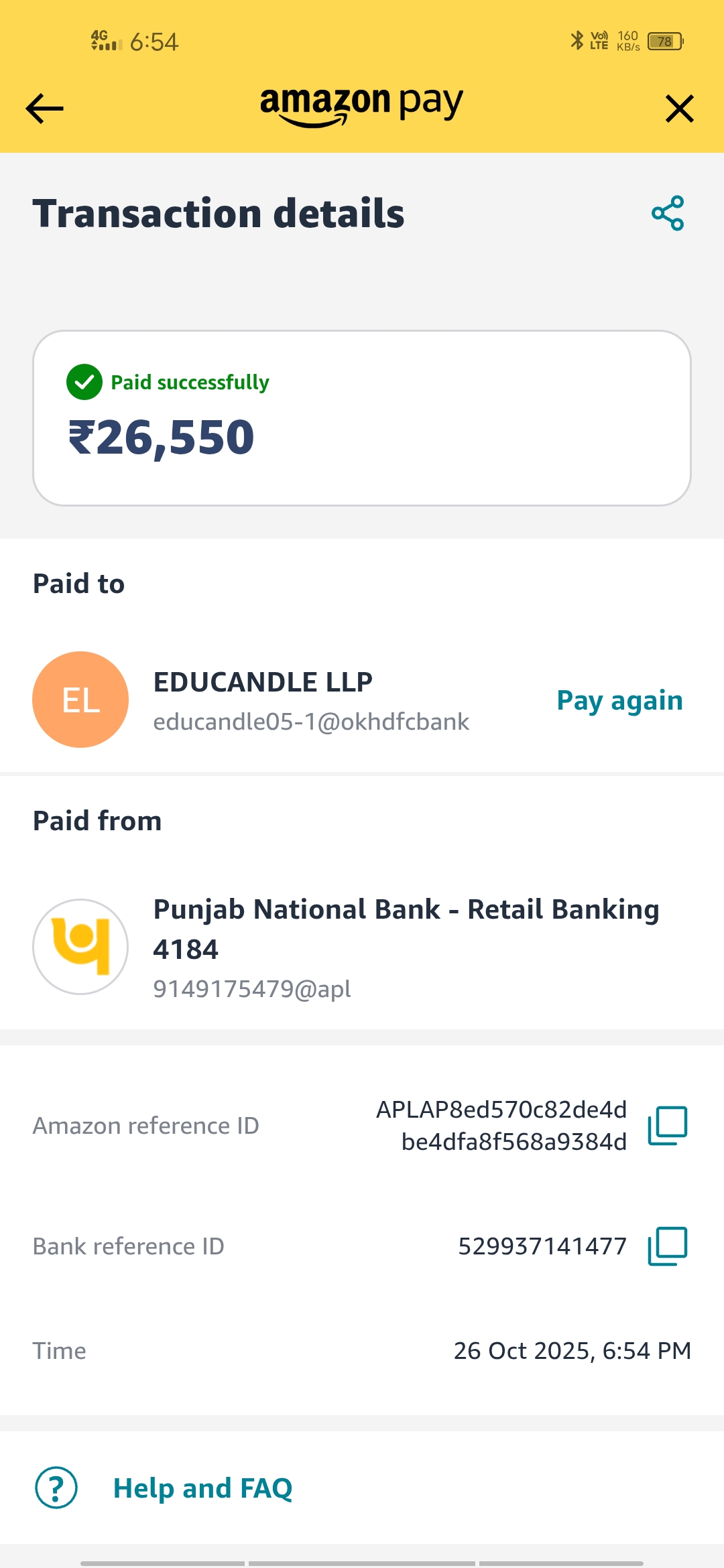This screenshot has height=1568, width=724.
Task: Tap the bank reference number 529937141477
Action: pyautogui.click(x=542, y=1246)
